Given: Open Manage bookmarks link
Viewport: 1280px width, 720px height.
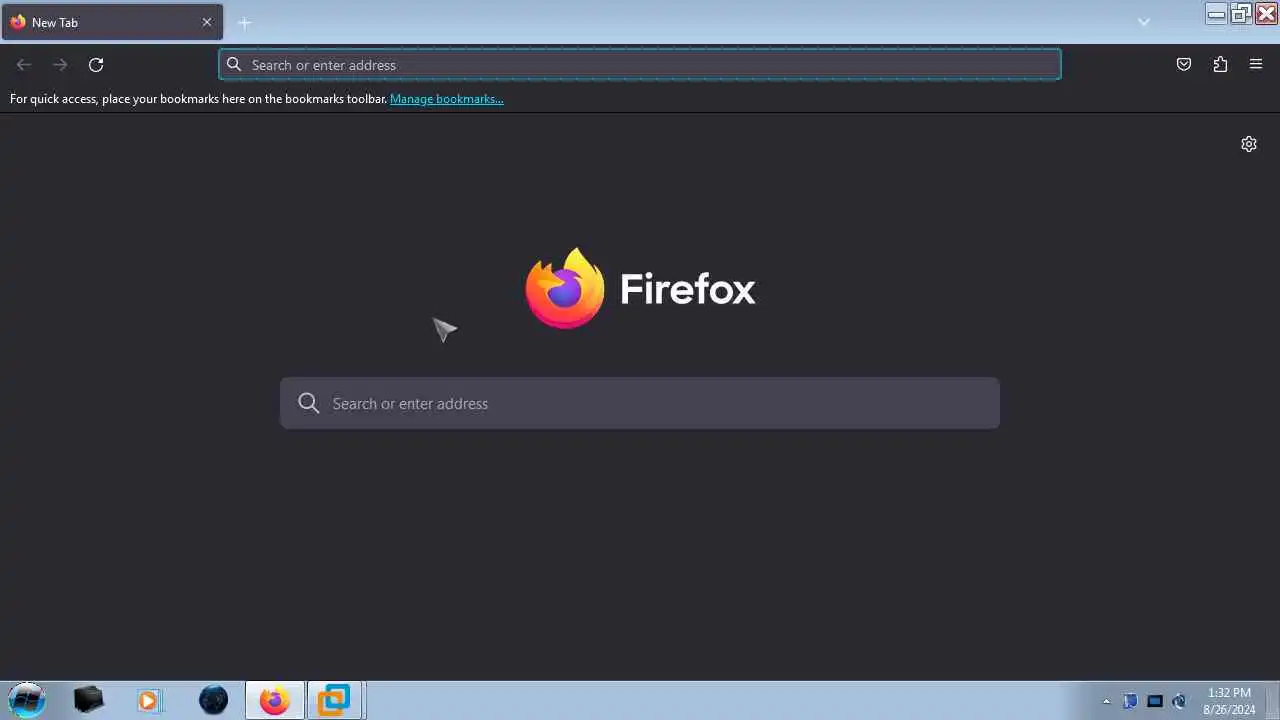Looking at the screenshot, I should (x=447, y=99).
